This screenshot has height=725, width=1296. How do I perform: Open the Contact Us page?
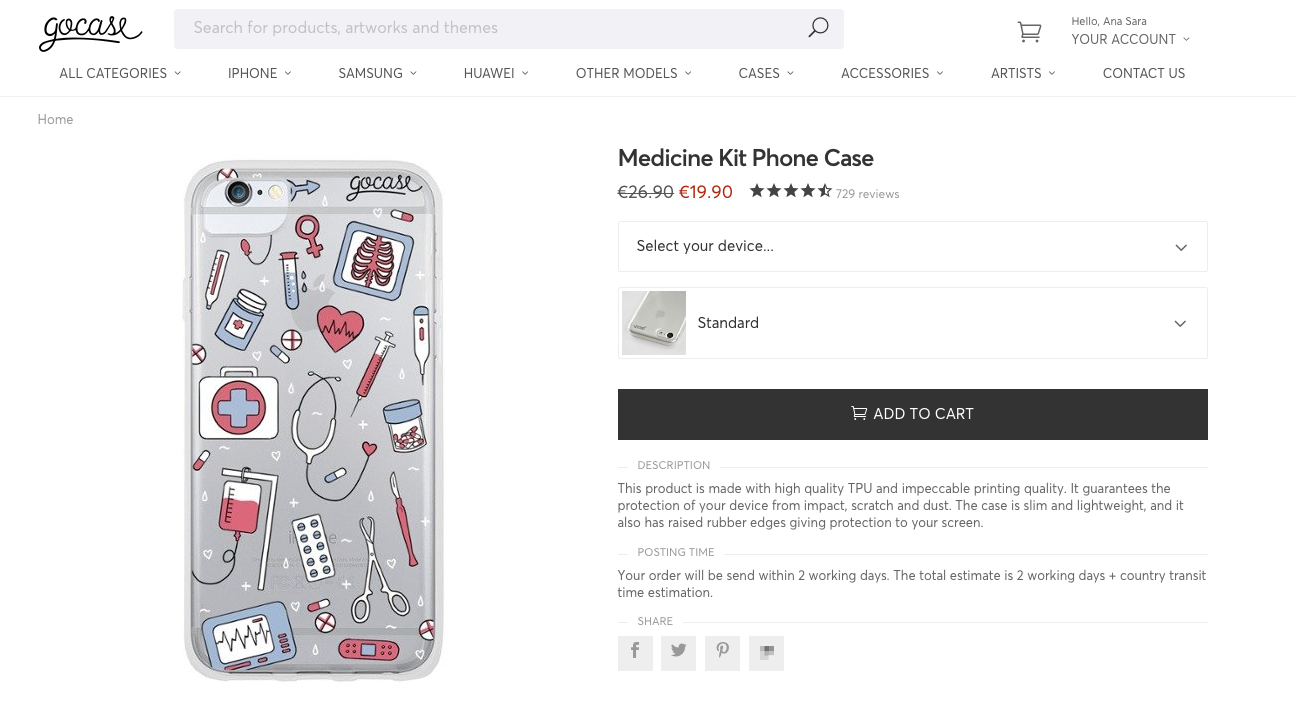(x=1144, y=73)
